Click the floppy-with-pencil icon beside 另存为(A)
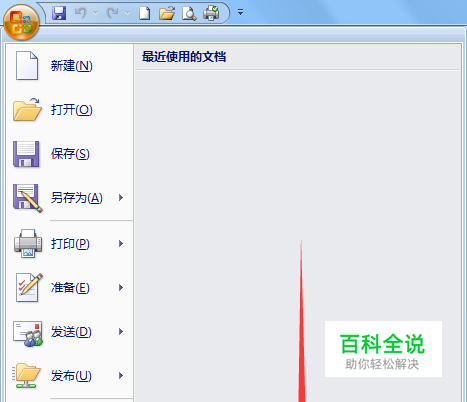 [x=28, y=198]
